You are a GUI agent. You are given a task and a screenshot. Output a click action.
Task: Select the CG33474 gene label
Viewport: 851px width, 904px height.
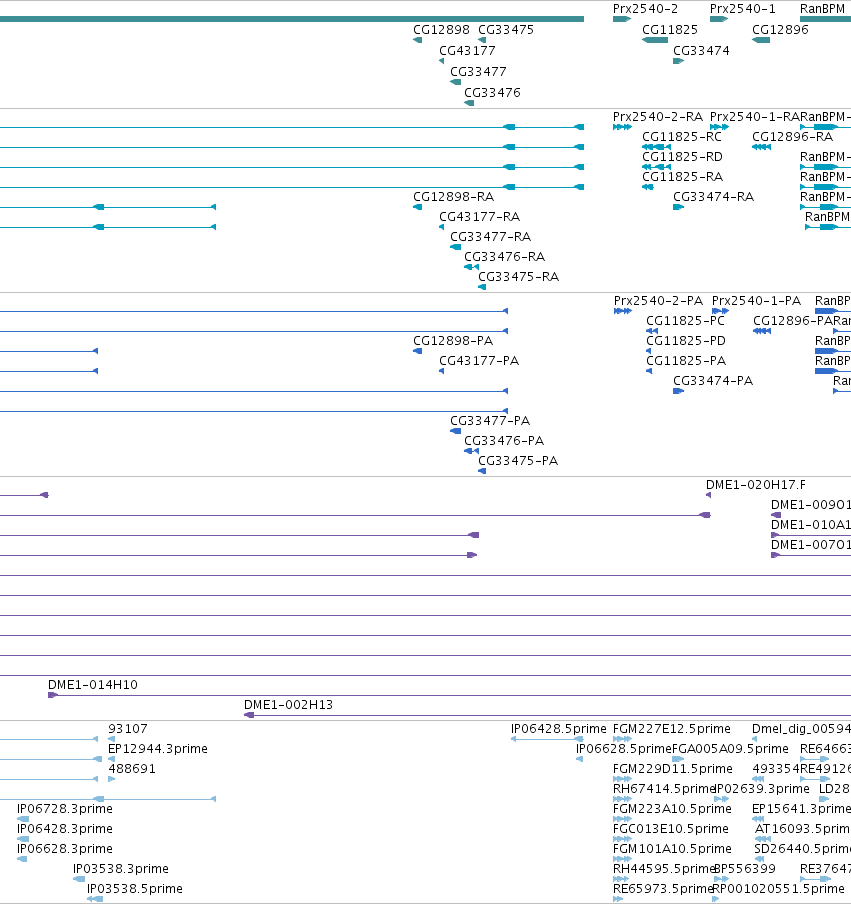pos(701,51)
